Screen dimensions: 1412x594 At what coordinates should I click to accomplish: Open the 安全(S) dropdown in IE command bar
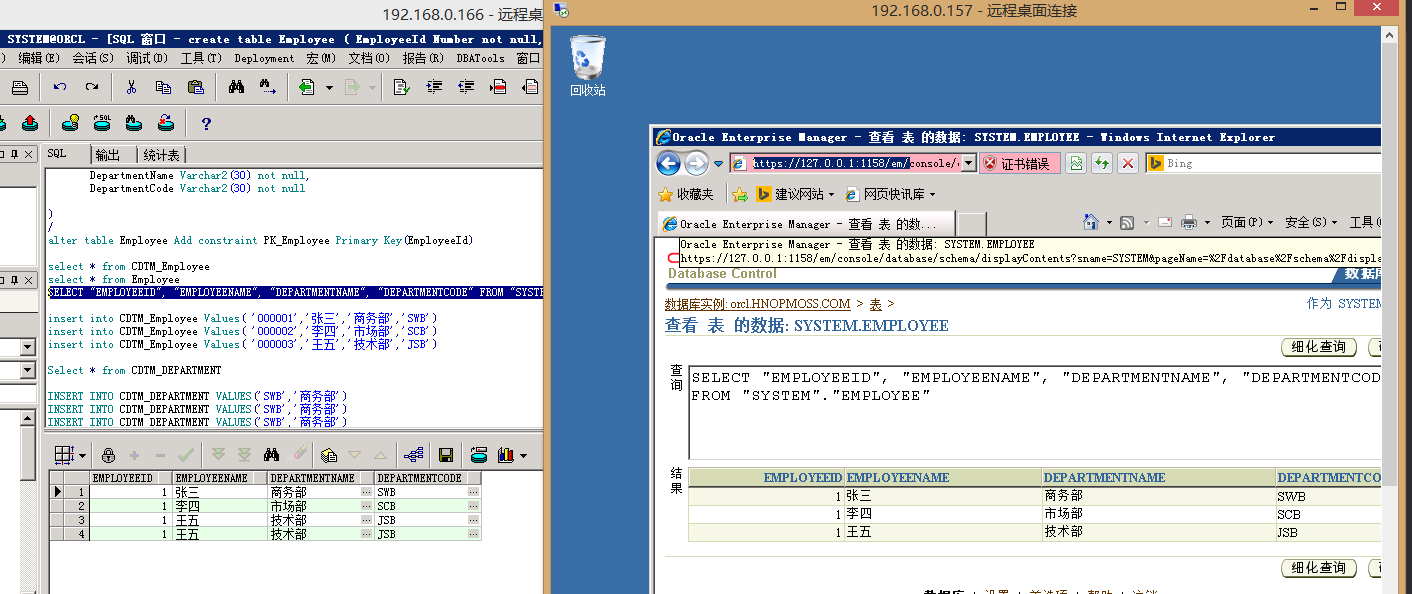pos(1311,222)
